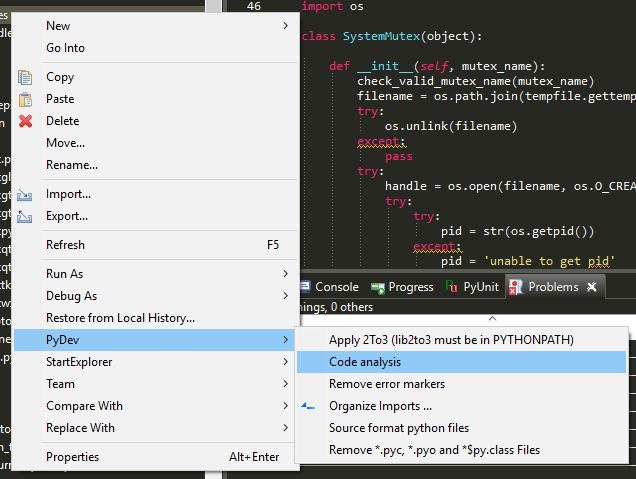Select Copy menu item
The image size is (636, 479).
pyautogui.click(x=156, y=77)
